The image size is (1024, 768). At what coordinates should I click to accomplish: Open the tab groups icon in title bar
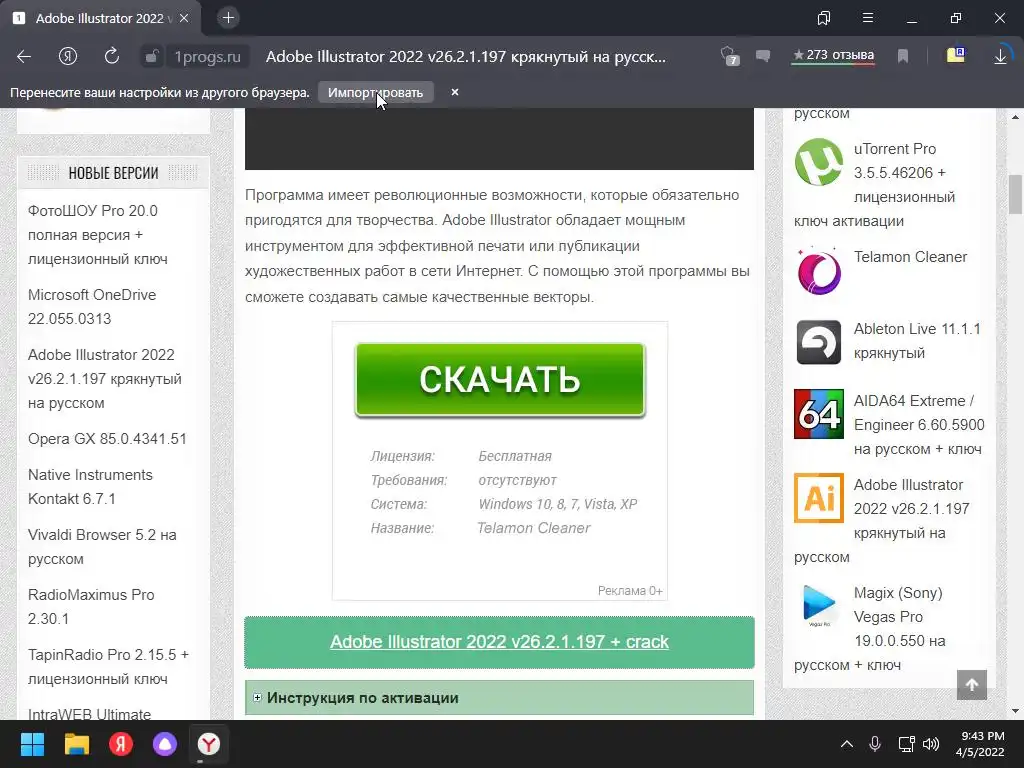pyautogui.click(x=824, y=18)
